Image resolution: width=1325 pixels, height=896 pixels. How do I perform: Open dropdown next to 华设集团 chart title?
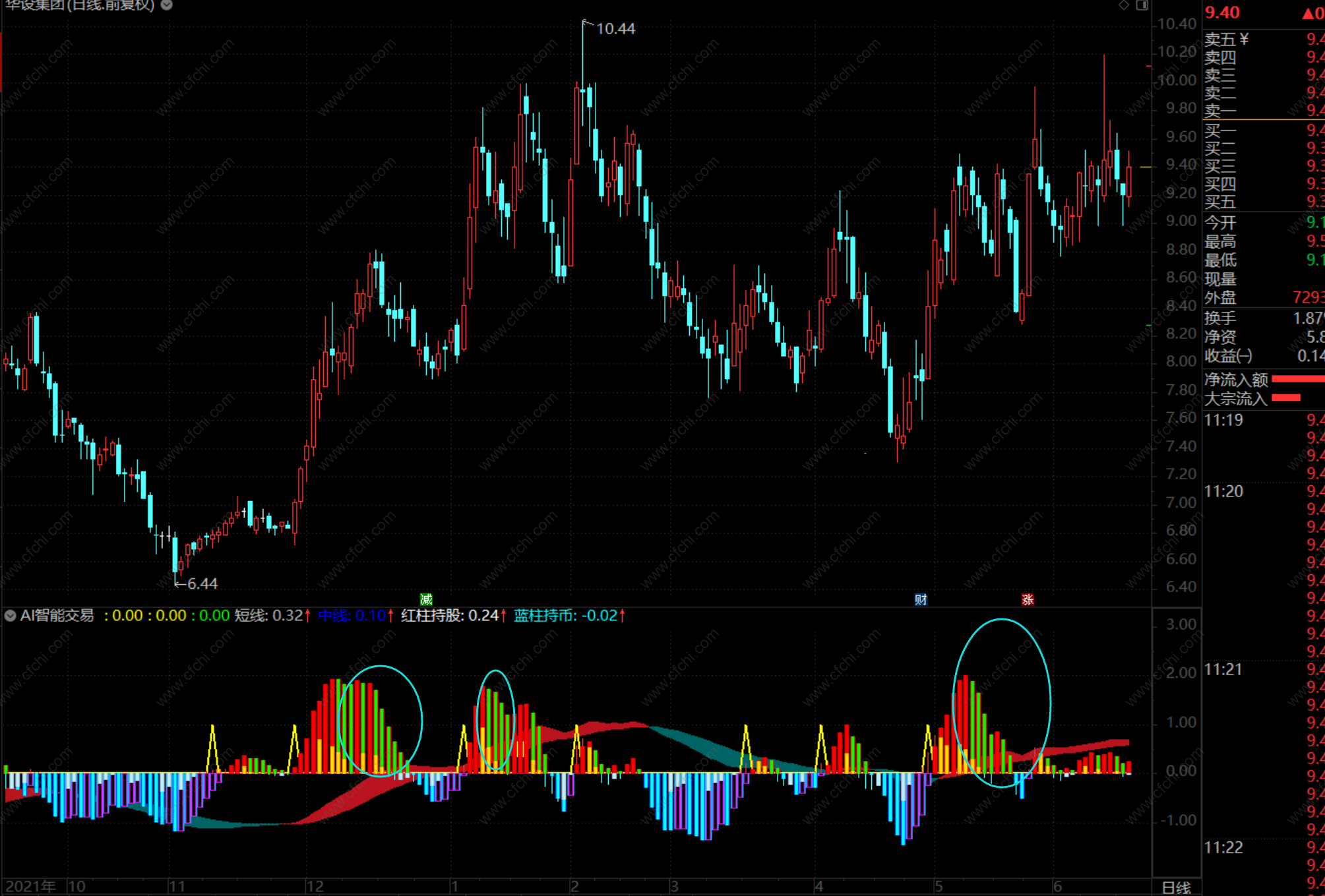point(167,5)
